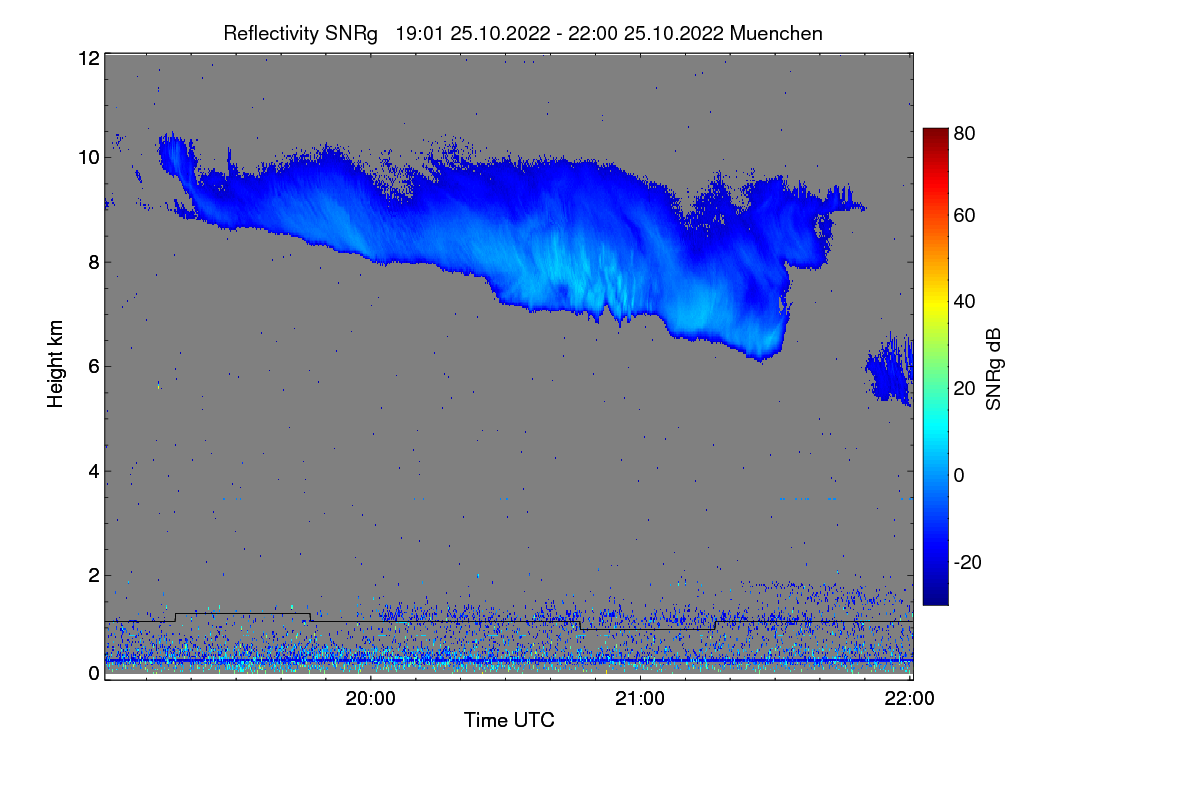Click the 'Time UTC' axis label

(x=509, y=720)
